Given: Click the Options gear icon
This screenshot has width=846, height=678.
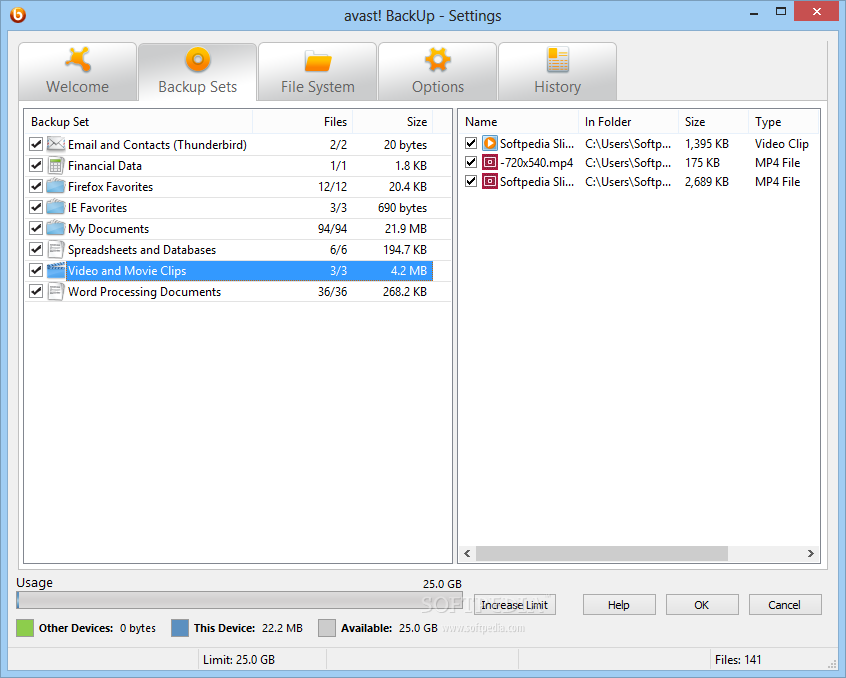Looking at the screenshot, I should pos(438,59).
